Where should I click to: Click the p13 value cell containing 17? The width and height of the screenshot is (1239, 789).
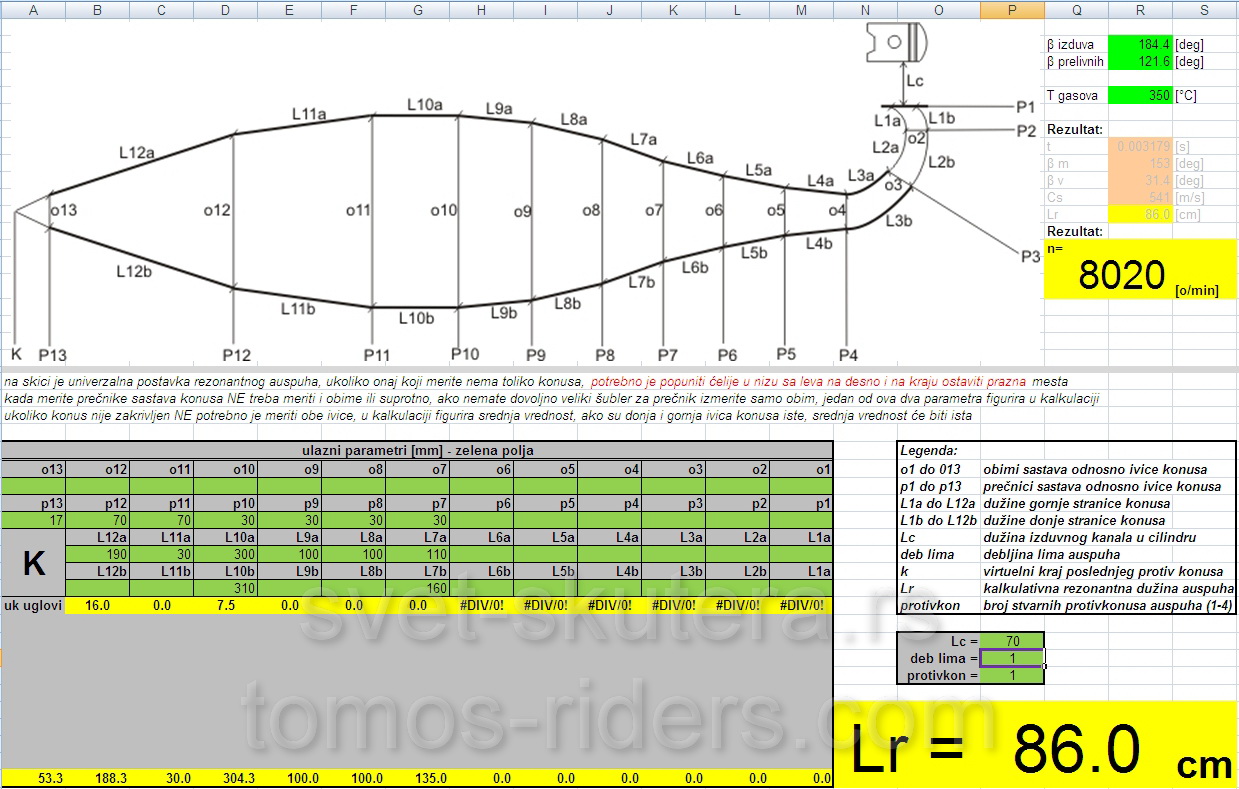[x=33, y=520]
